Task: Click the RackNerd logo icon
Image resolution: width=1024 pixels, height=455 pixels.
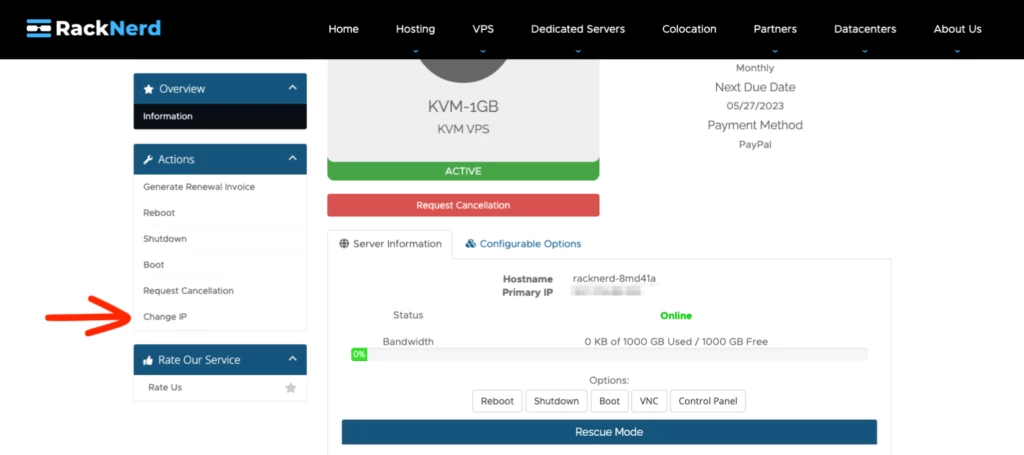Action: click(39, 28)
